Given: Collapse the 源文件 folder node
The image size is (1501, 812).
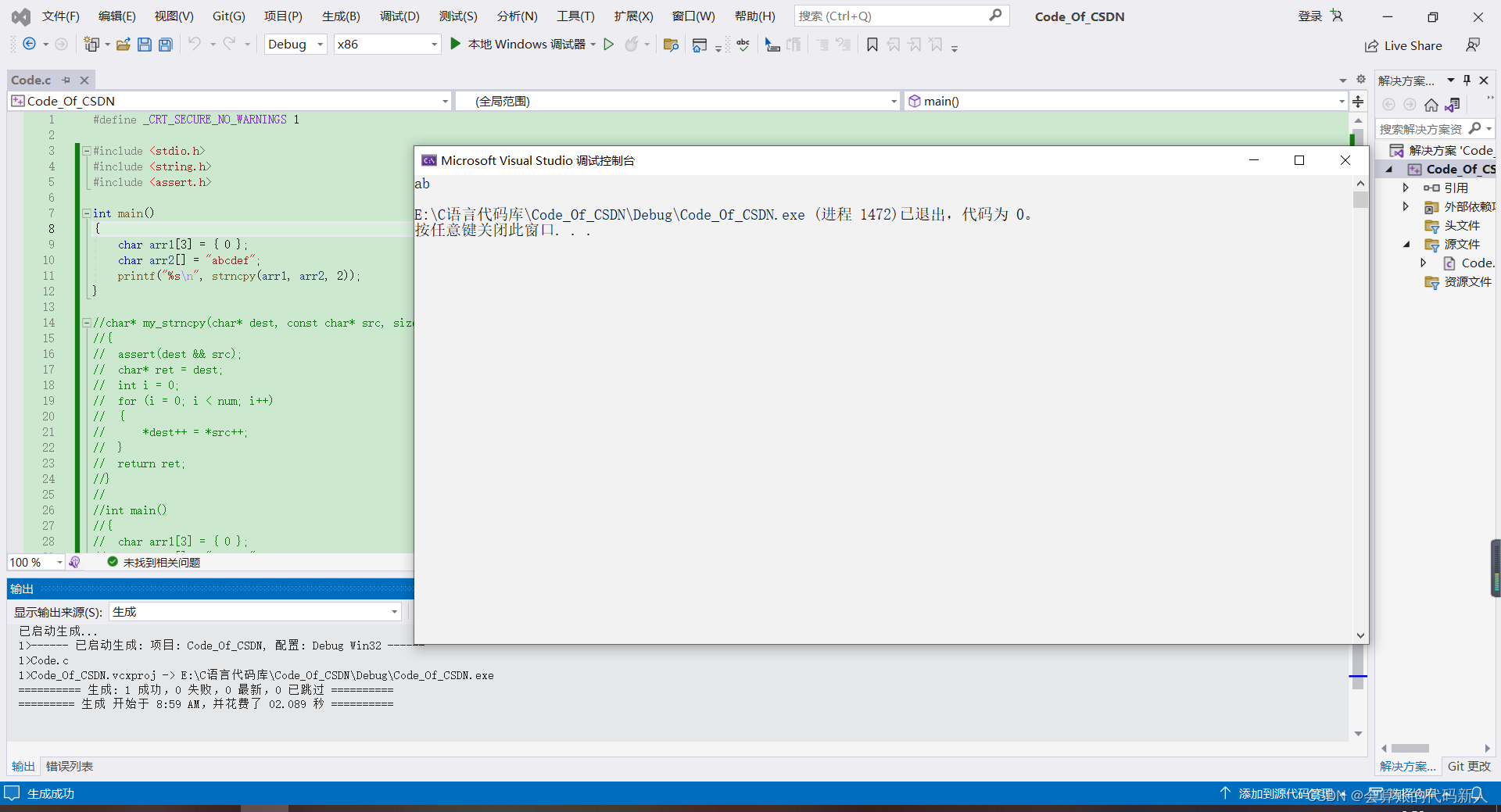Looking at the screenshot, I should coord(1406,244).
